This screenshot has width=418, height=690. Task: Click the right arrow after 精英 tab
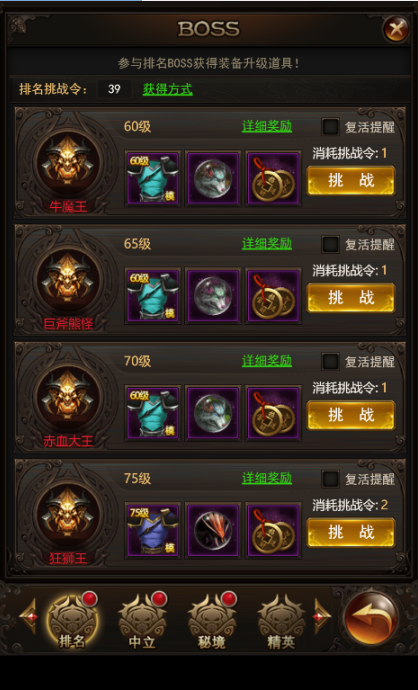tap(323, 617)
